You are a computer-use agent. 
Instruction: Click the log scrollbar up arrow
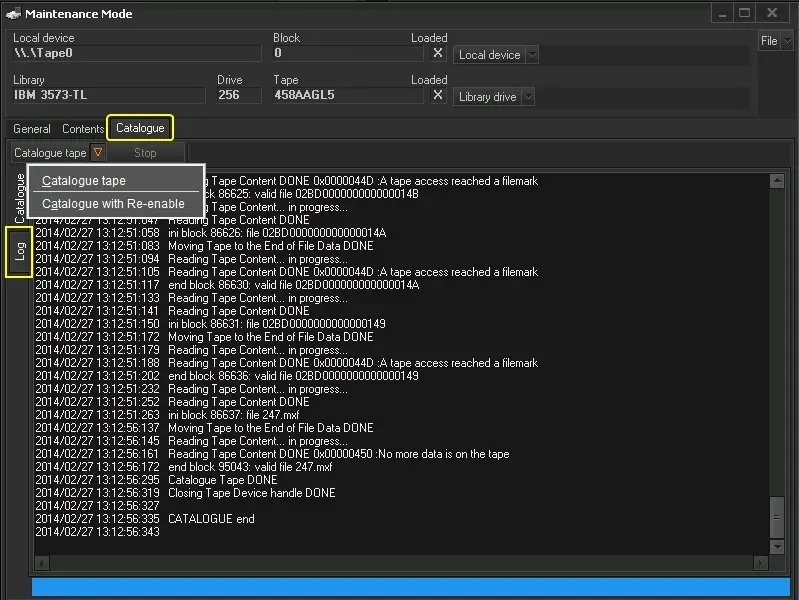(x=776, y=181)
